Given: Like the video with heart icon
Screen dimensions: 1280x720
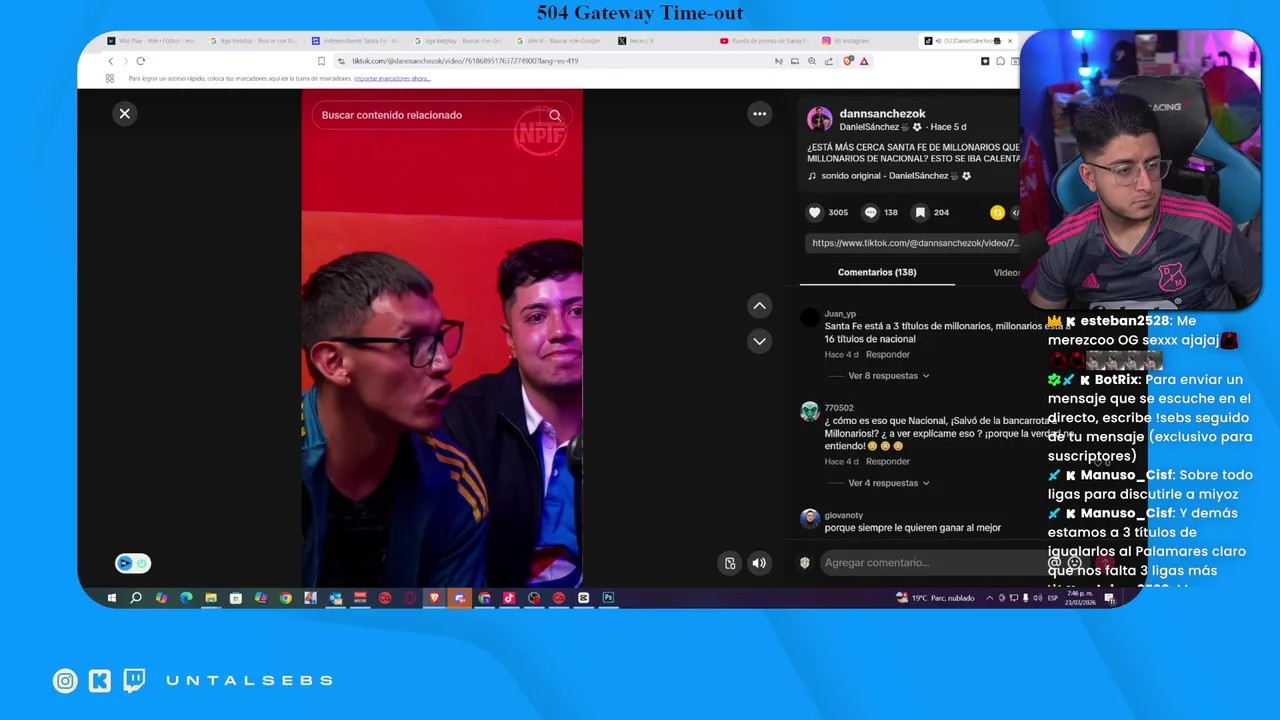Looking at the screenshot, I should click(x=814, y=212).
